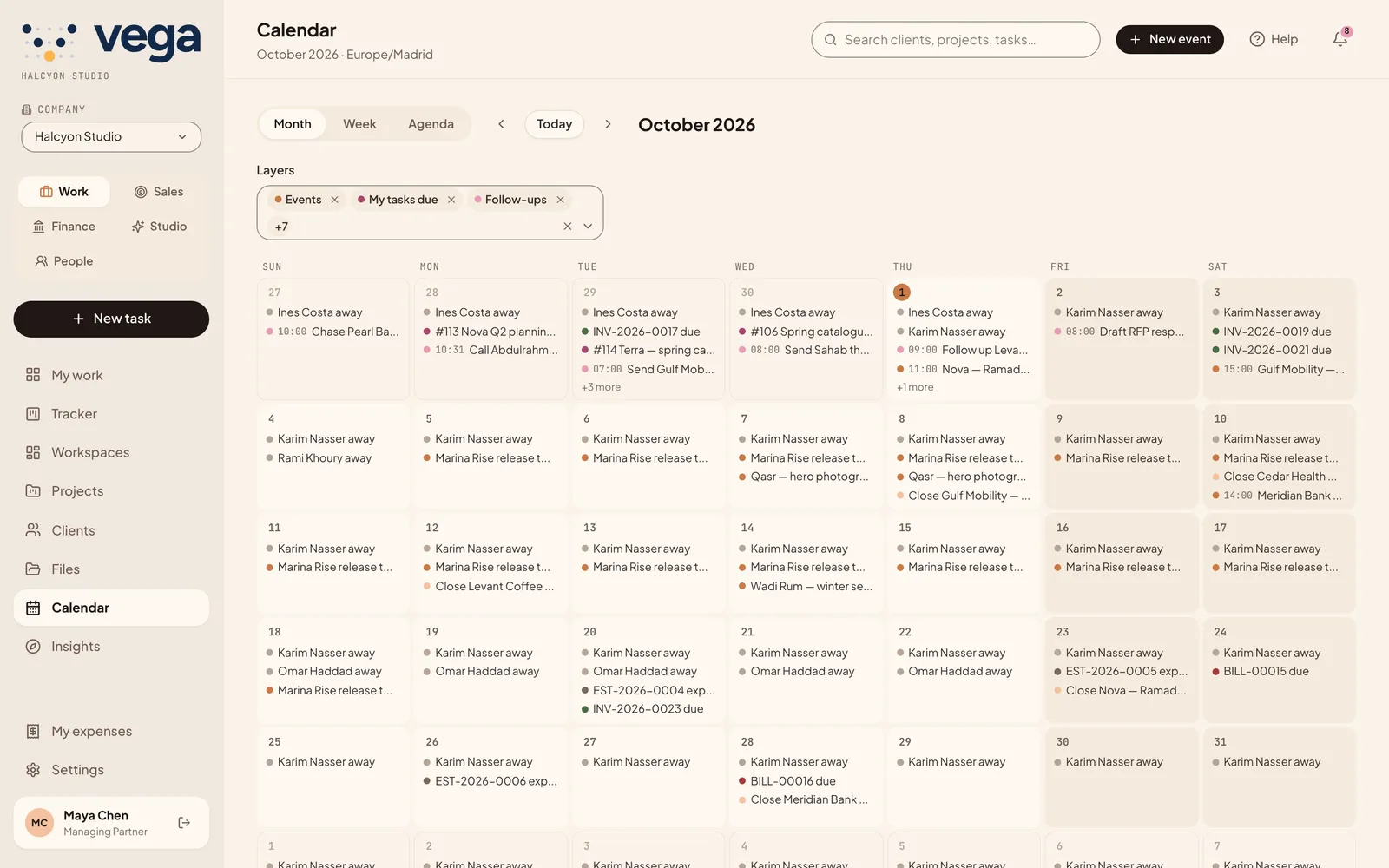The height and width of the screenshot is (868, 1389).
Task: Open Wadi Rum — winter se... event
Action: tap(806, 587)
